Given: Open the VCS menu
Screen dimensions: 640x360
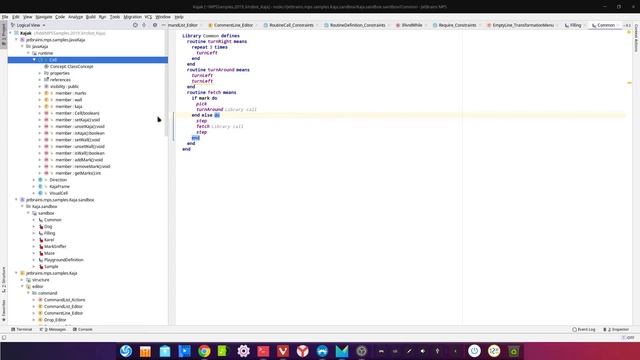Looking at the screenshot, I should click(x=148, y=17).
